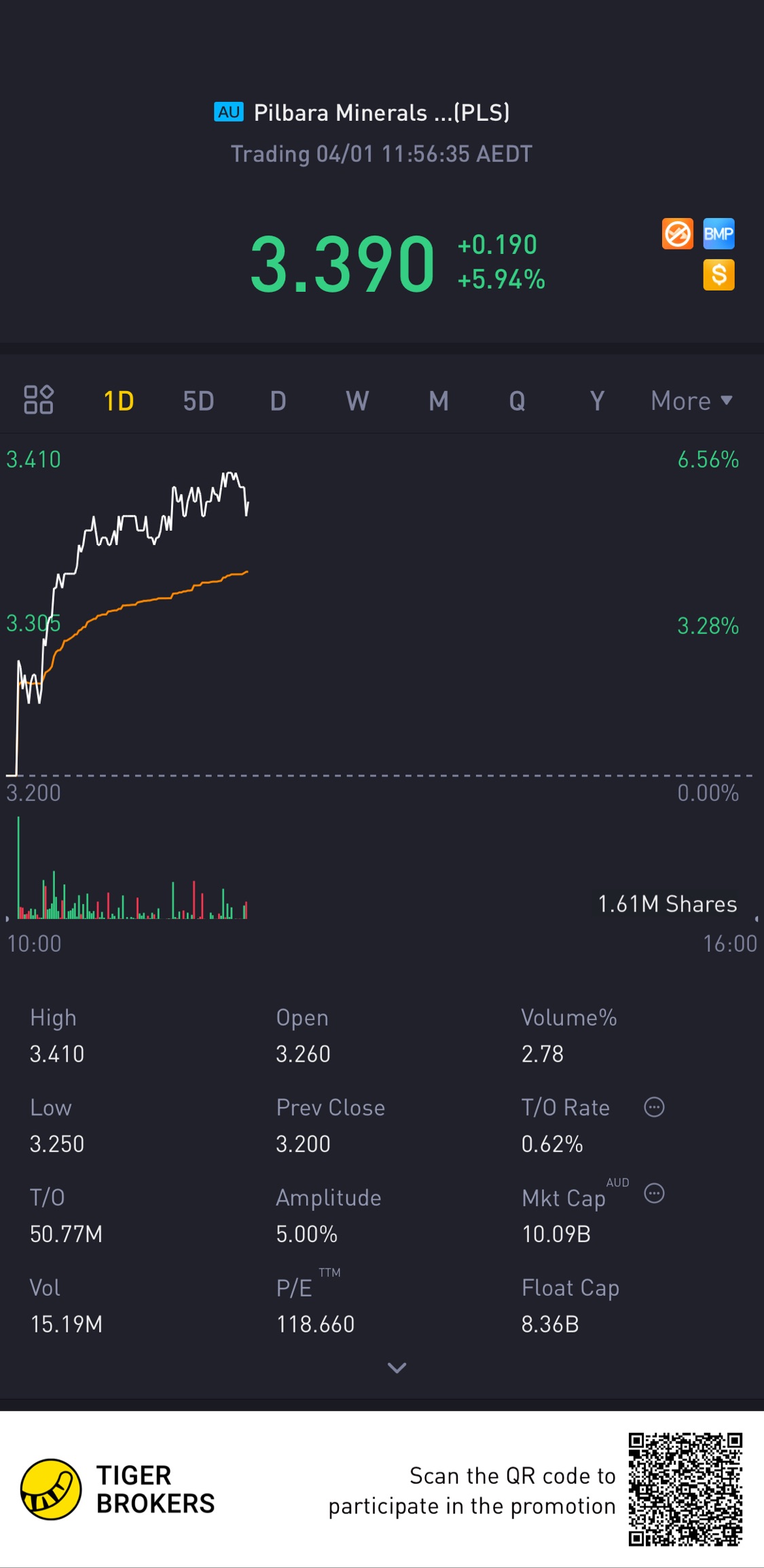Open T/O Rate info bubble icon
Viewport: 764px width, 1568px height.
tap(654, 1107)
